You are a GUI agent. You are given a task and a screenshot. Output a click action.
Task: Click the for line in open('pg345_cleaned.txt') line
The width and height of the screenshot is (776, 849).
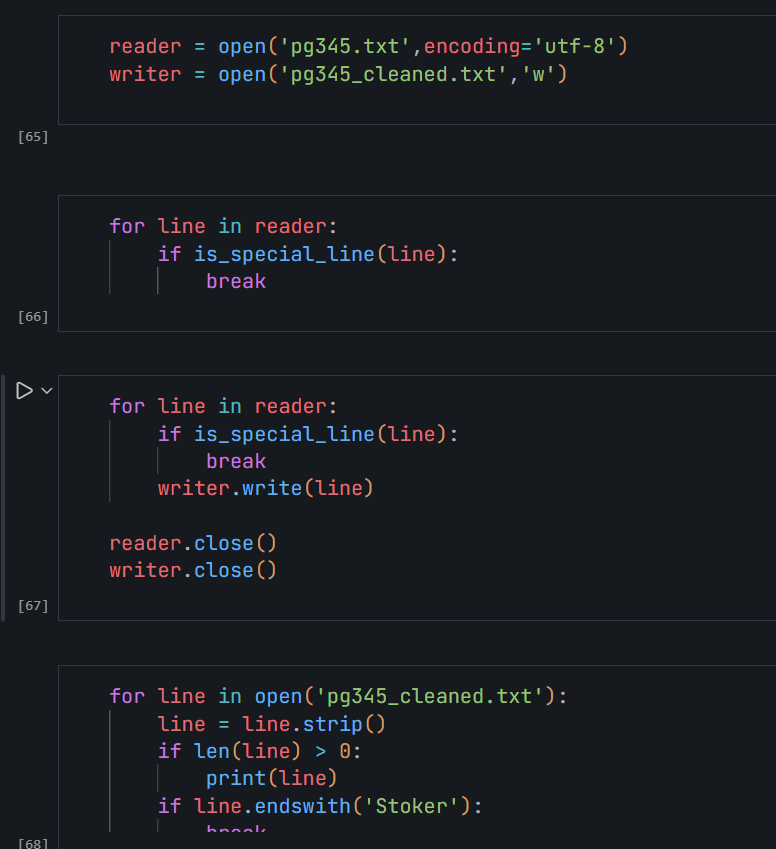tap(338, 696)
